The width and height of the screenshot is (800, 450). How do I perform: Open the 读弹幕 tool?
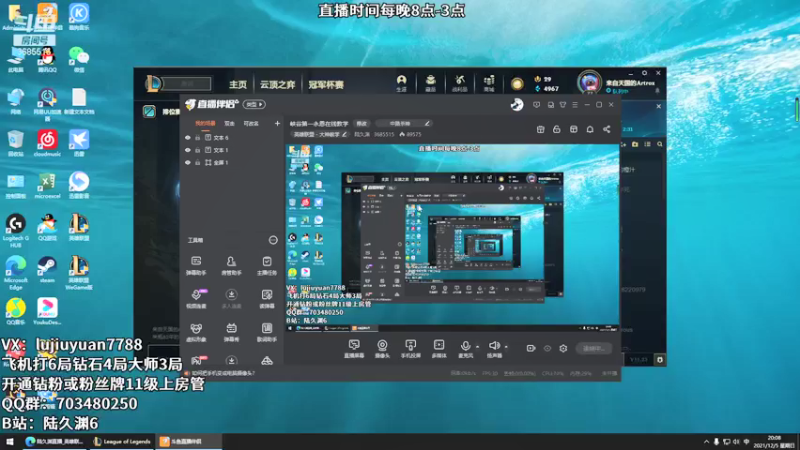tap(266, 299)
